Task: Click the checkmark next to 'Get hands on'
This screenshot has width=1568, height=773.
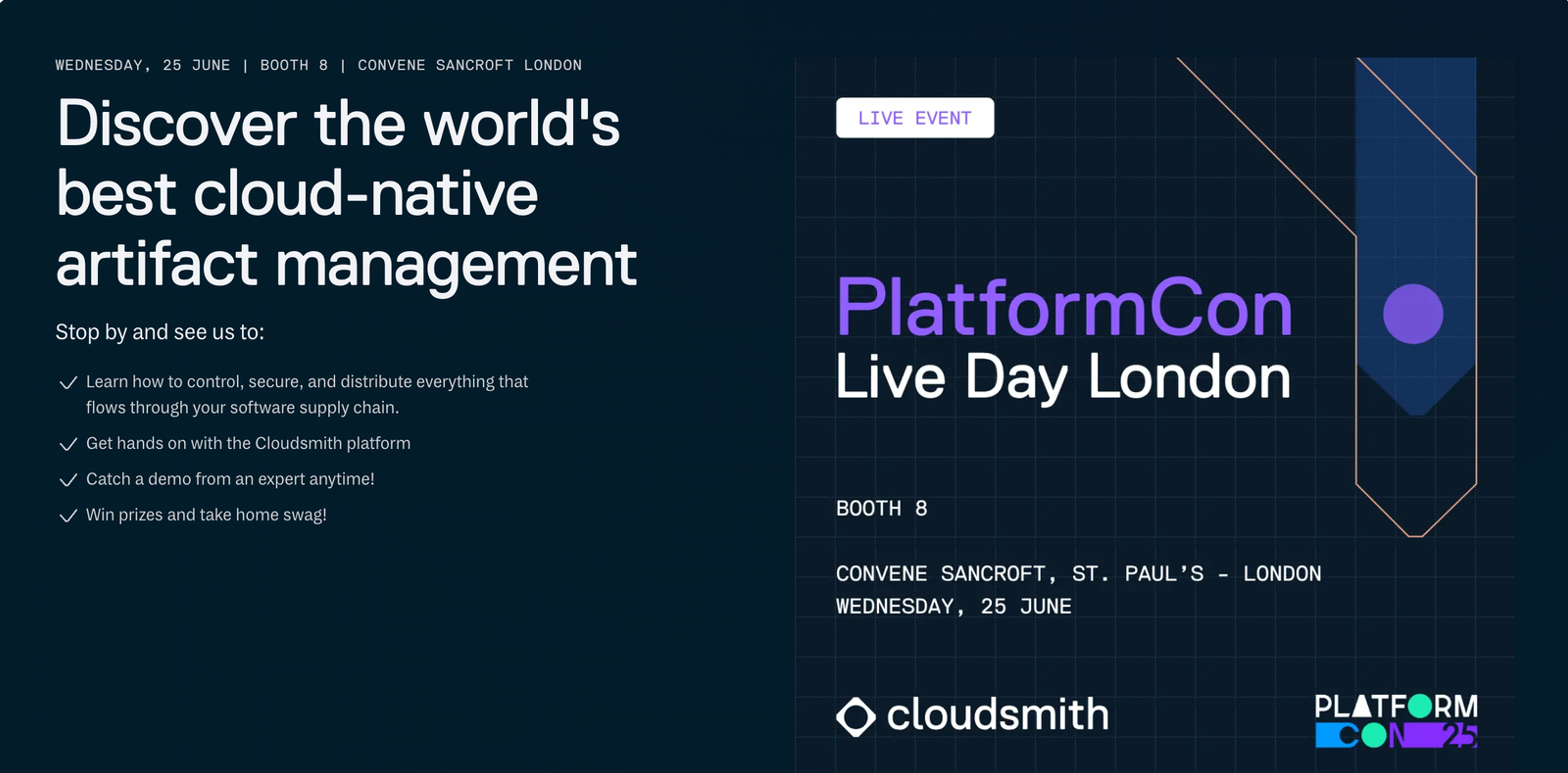Action: pyautogui.click(x=68, y=444)
